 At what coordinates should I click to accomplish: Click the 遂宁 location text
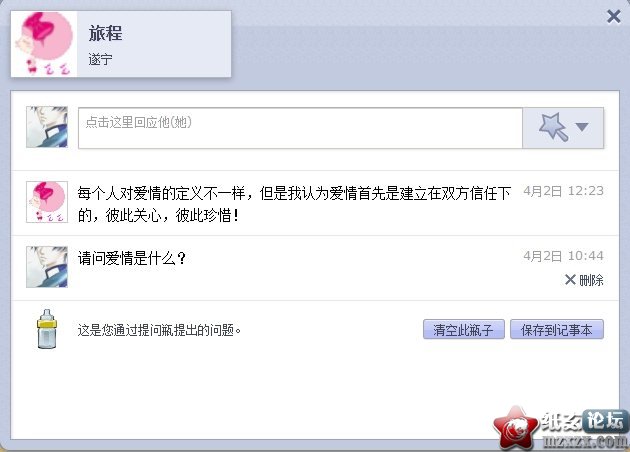pyautogui.click(x=100, y=59)
